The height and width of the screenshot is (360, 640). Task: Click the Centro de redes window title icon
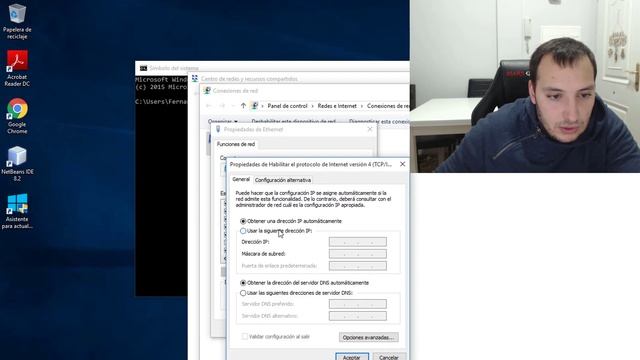[195, 78]
